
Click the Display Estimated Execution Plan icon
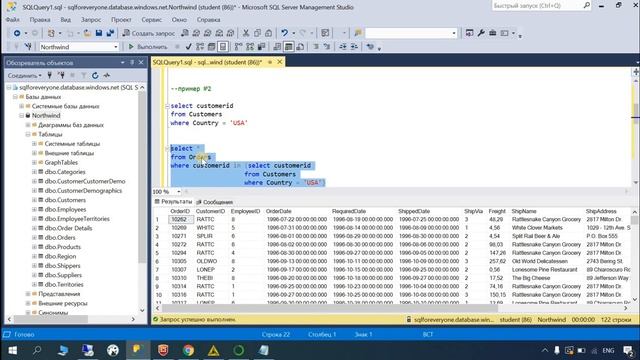point(200,47)
